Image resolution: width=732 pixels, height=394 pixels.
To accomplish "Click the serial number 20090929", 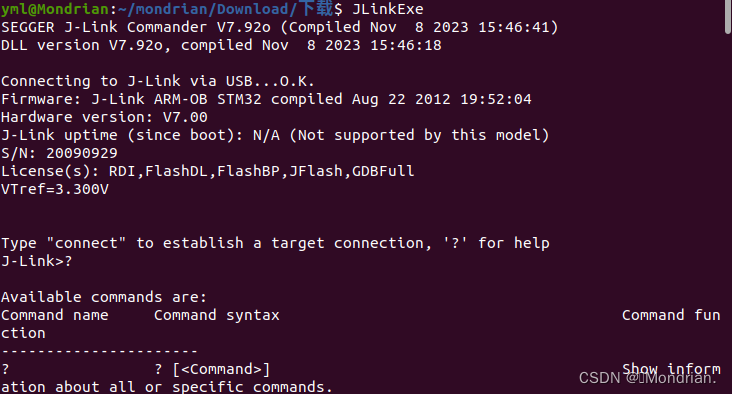I will tap(82, 153).
